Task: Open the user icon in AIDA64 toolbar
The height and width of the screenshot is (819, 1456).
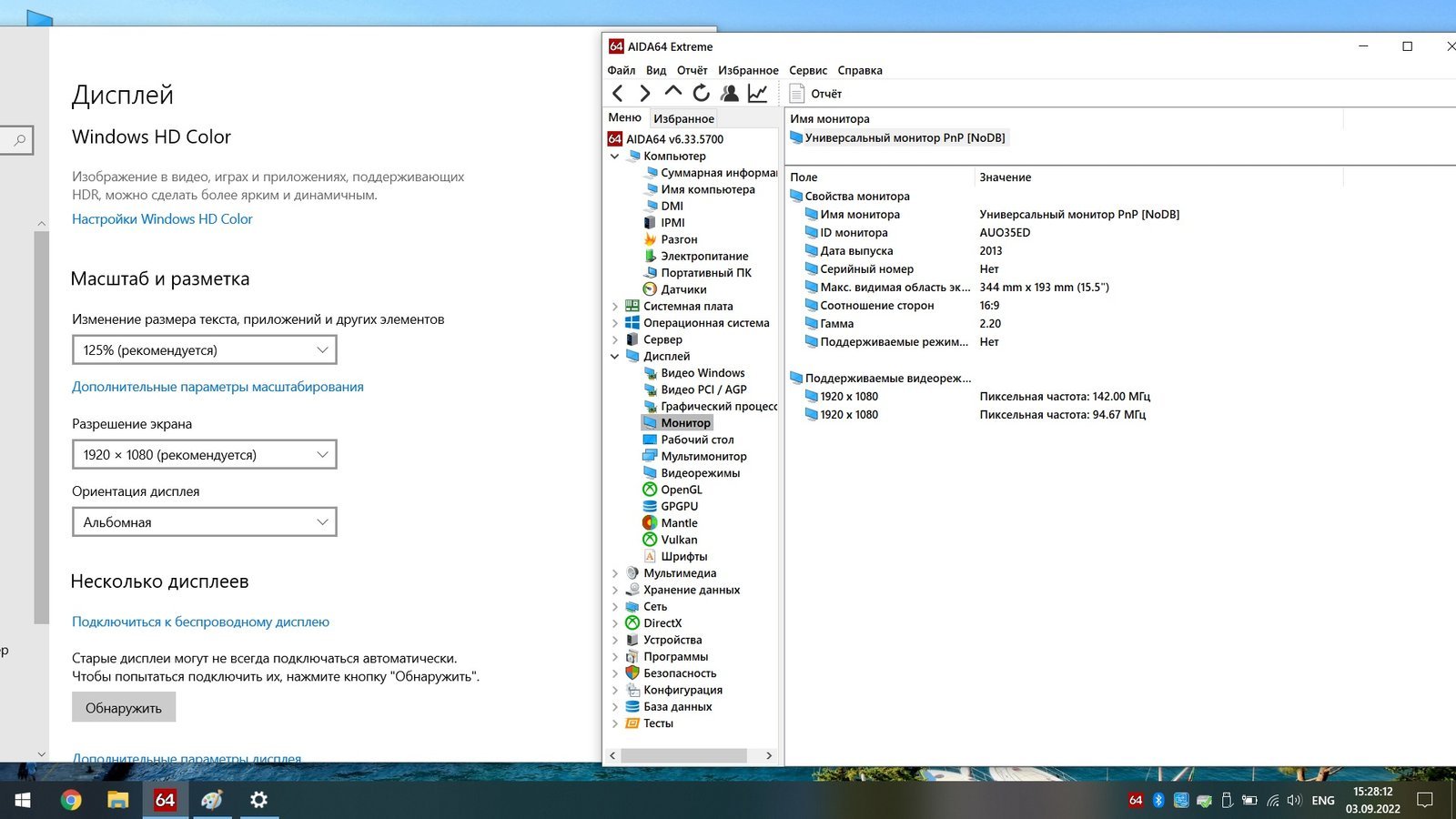Action: tap(729, 93)
